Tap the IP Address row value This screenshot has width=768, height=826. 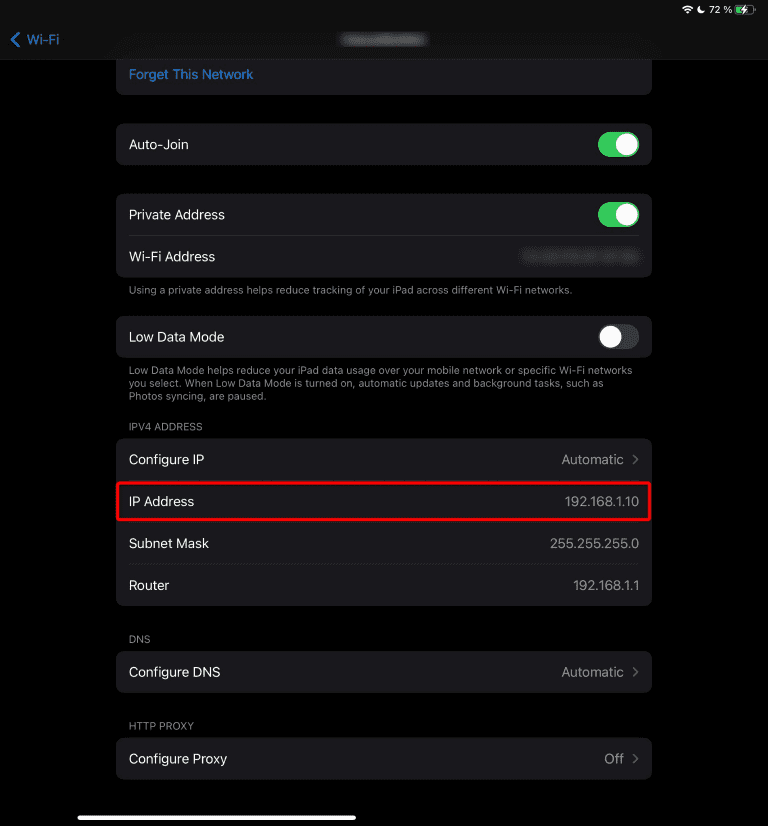tap(601, 502)
